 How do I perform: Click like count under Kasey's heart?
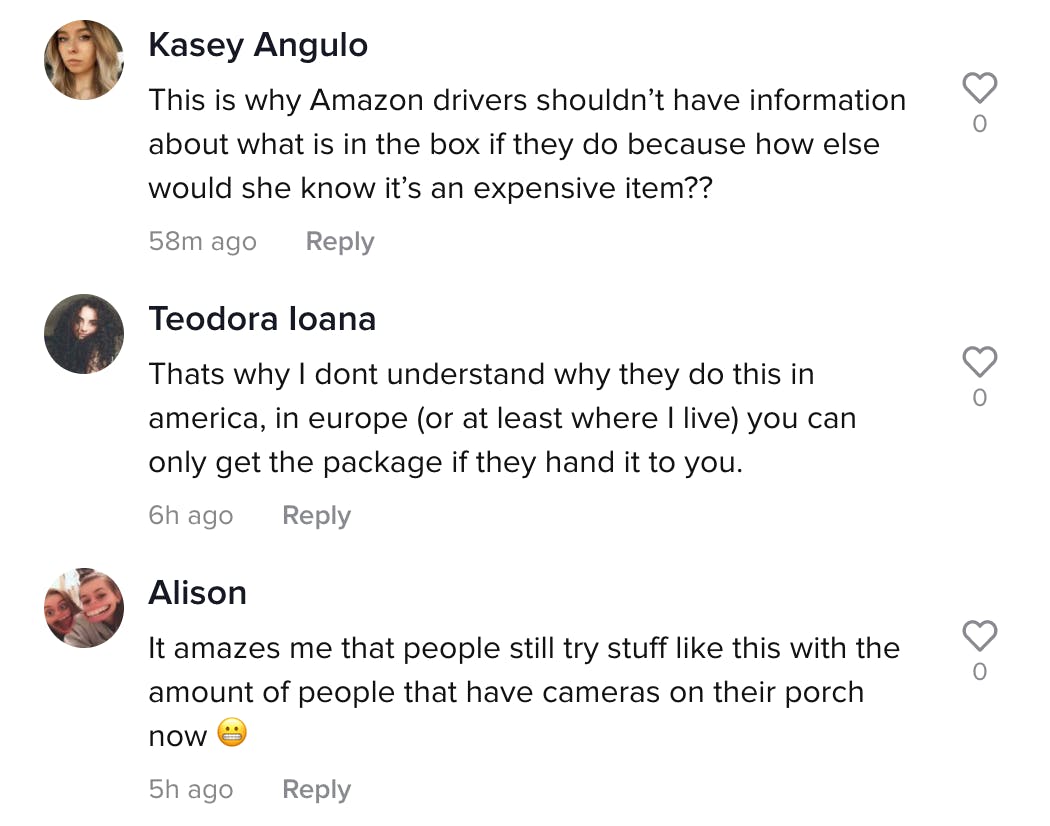[980, 124]
